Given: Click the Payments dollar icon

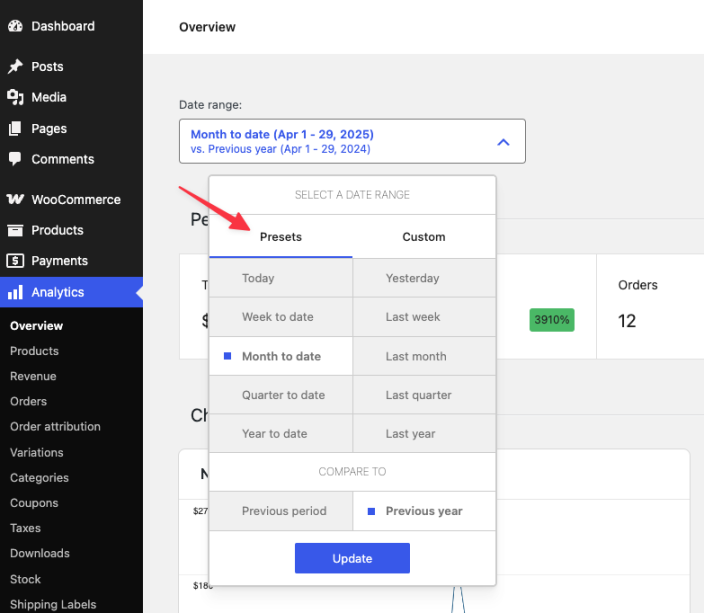Looking at the screenshot, I should tap(15, 261).
